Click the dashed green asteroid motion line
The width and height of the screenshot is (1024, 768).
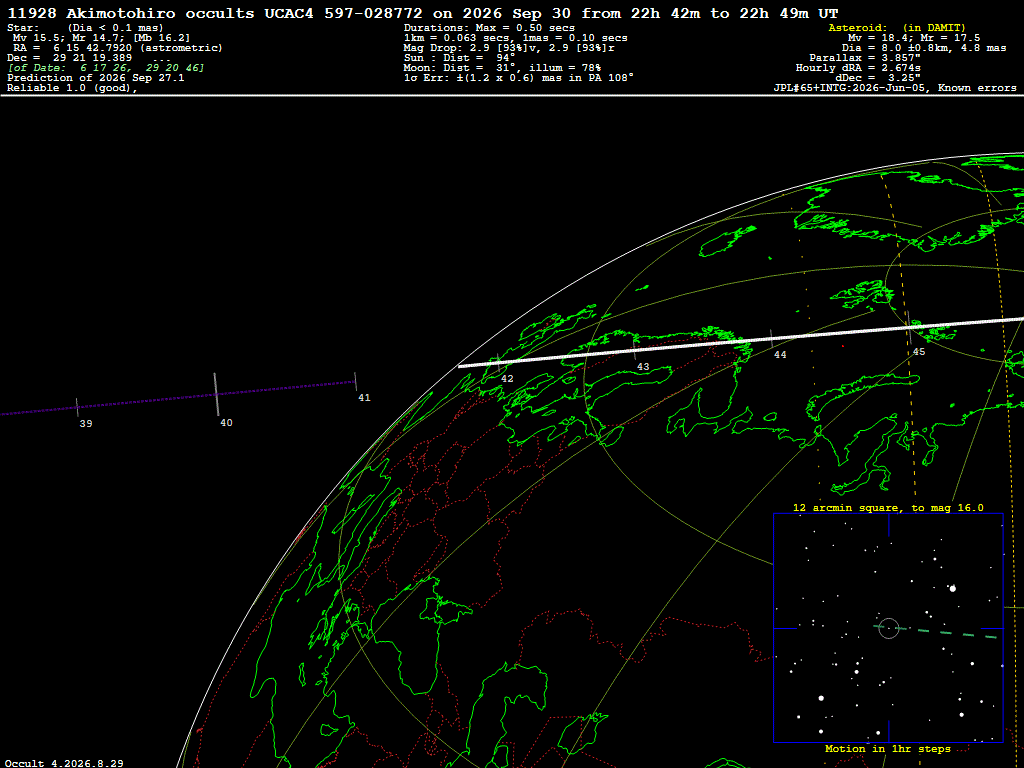pyautogui.click(x=935, y=632)
